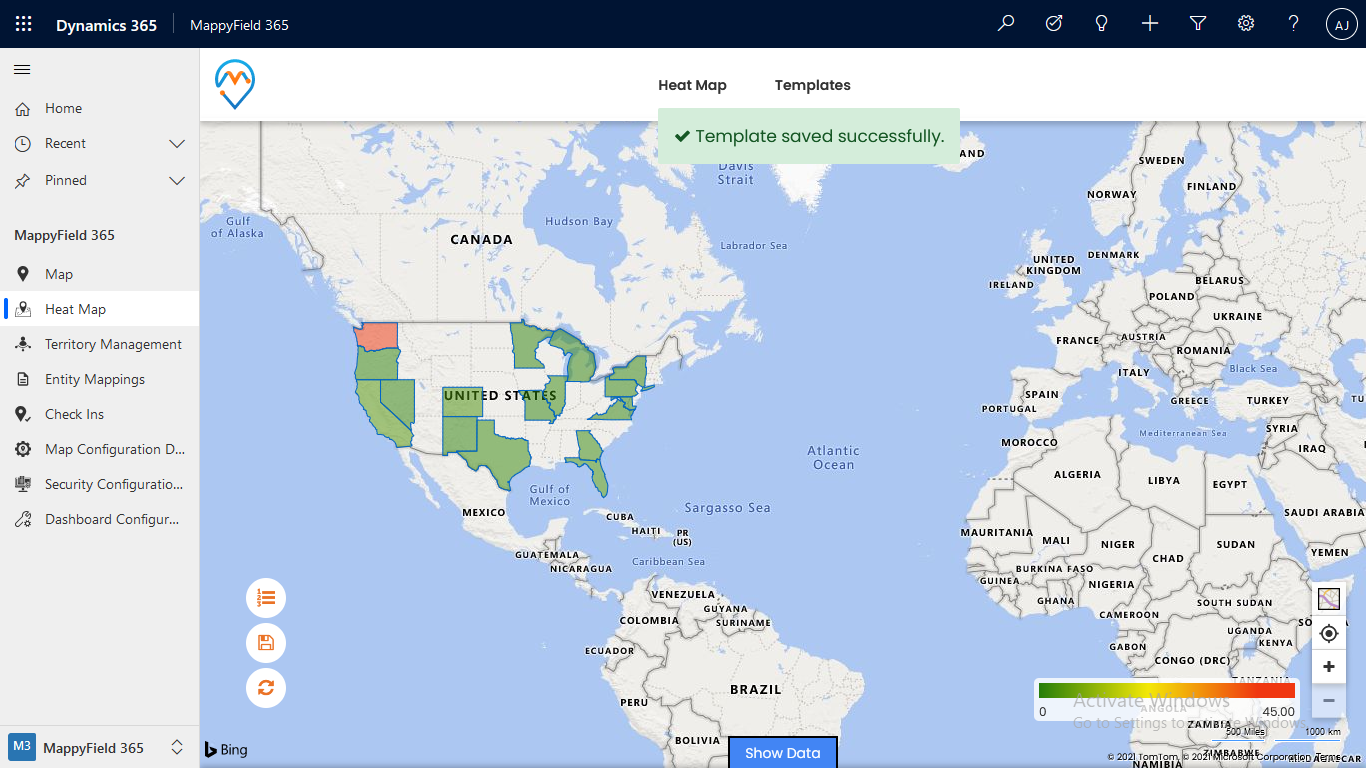Open the heat map legend list button
The height and width of the screenshot is (768, 1366).
266,598
